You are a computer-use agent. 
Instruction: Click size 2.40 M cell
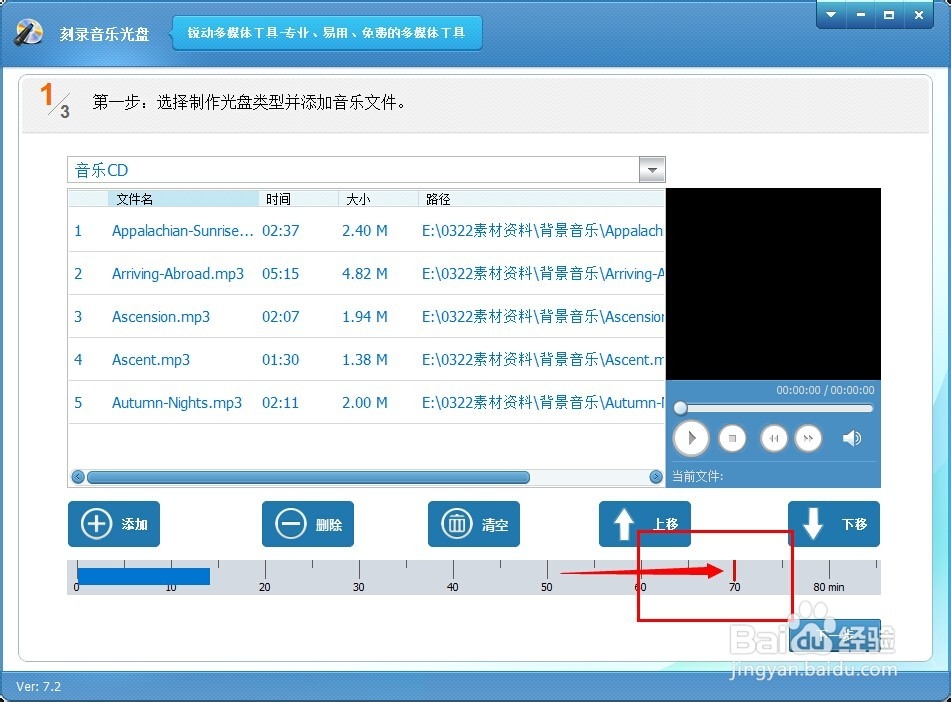365,231
